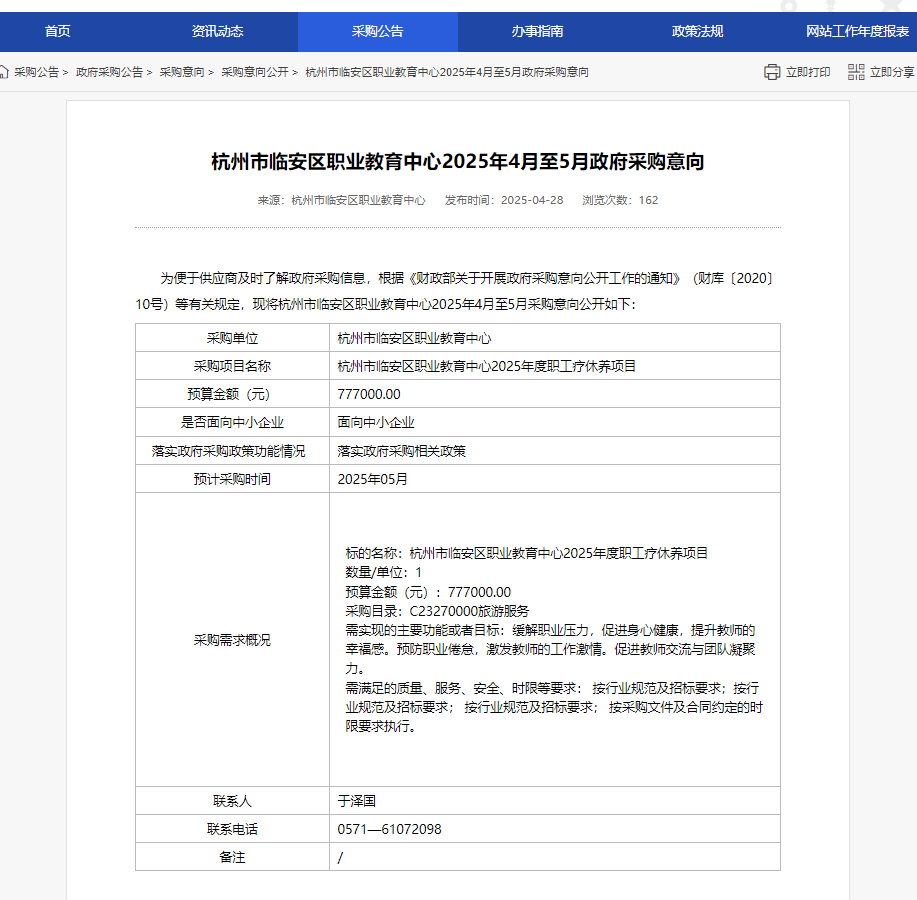This screenshot has width=917, height=900.
Task: Click the 立即打印 text label
Action: (x=808, y=72)
